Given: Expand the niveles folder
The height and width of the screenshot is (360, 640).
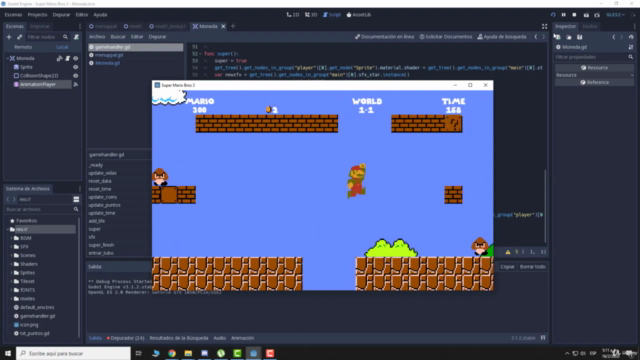Looking at the screenshot, I should click(11, 299).
